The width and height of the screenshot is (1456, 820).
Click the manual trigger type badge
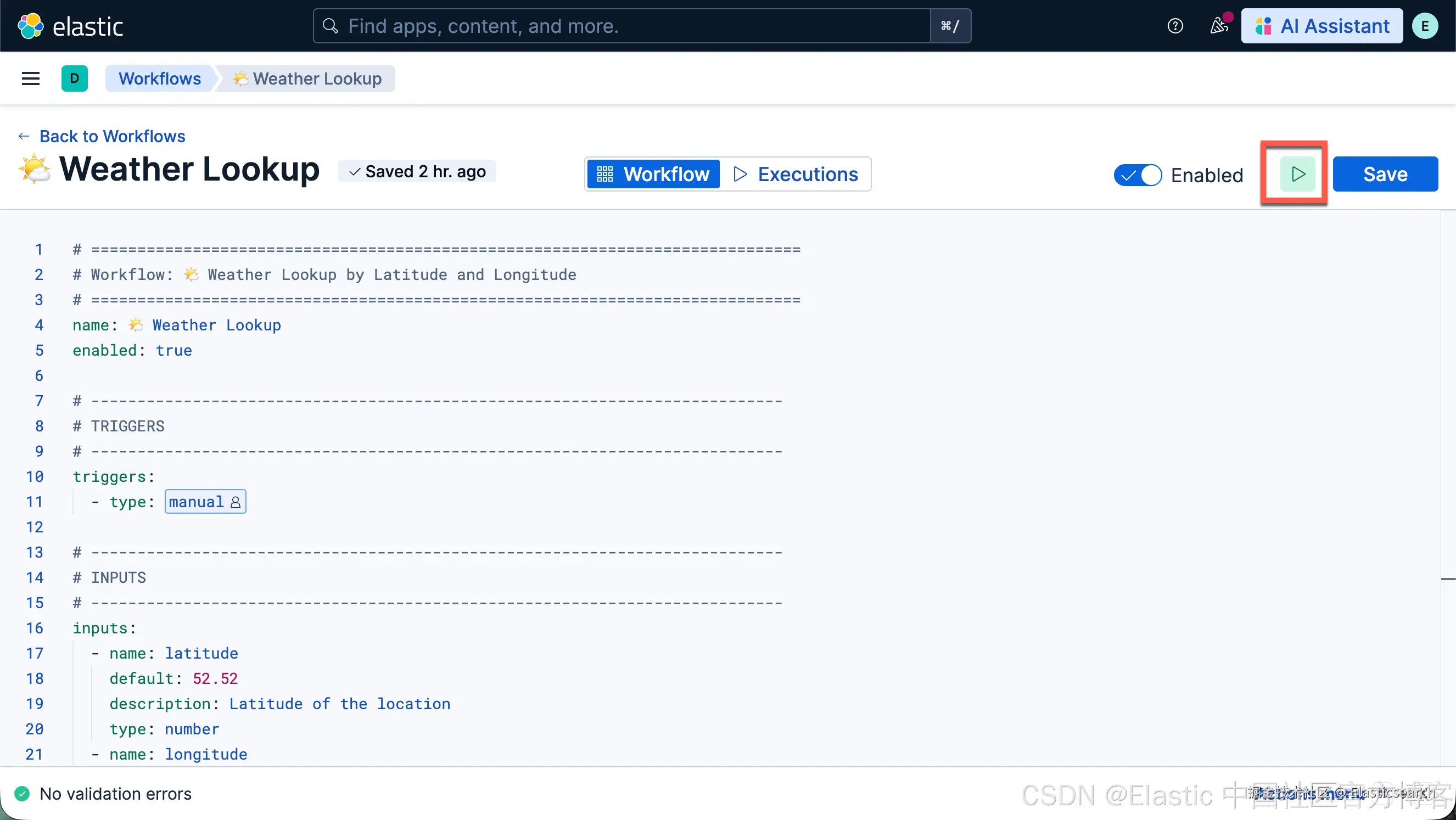pos(205,502)
